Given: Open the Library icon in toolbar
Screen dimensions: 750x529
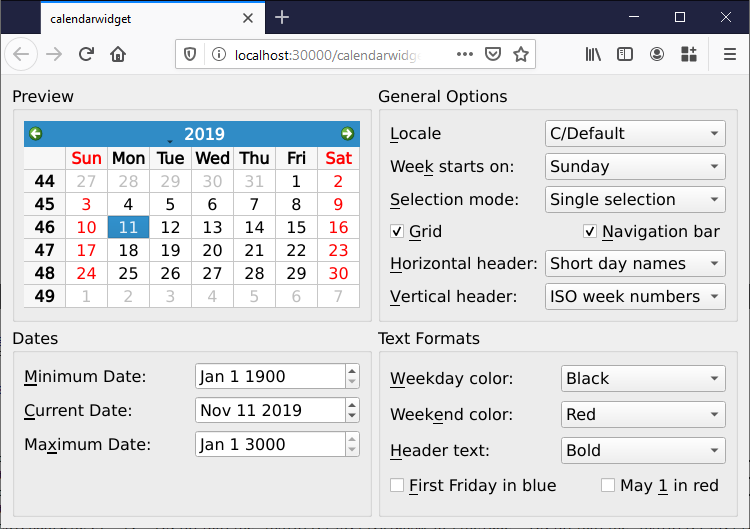Looking at the screenshot, I should tap(594, 55).
